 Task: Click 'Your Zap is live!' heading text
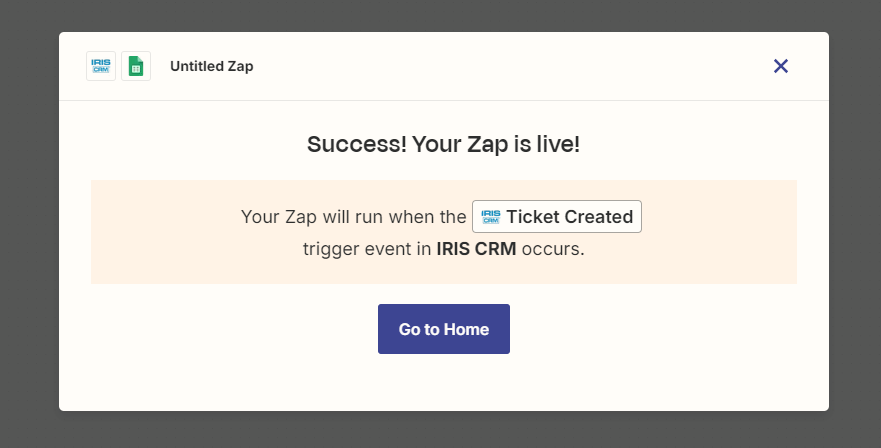[496, 144]
